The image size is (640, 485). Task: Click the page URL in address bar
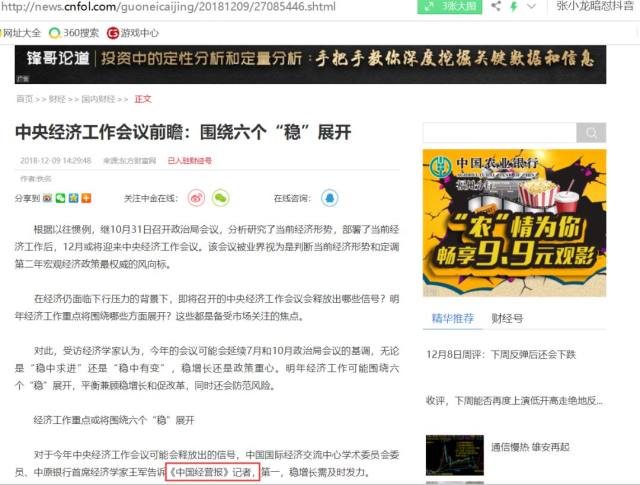(x=169, y=7)
